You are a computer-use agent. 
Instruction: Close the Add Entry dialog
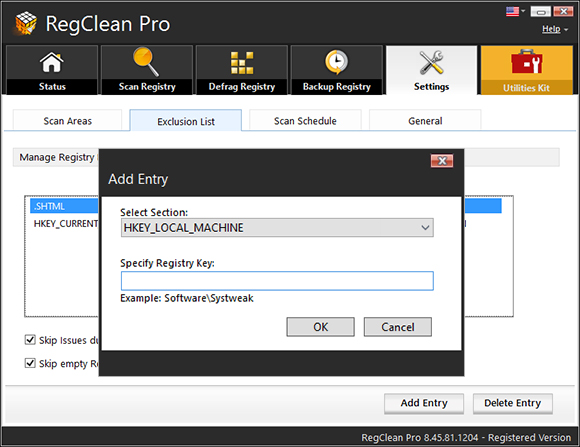442,161
